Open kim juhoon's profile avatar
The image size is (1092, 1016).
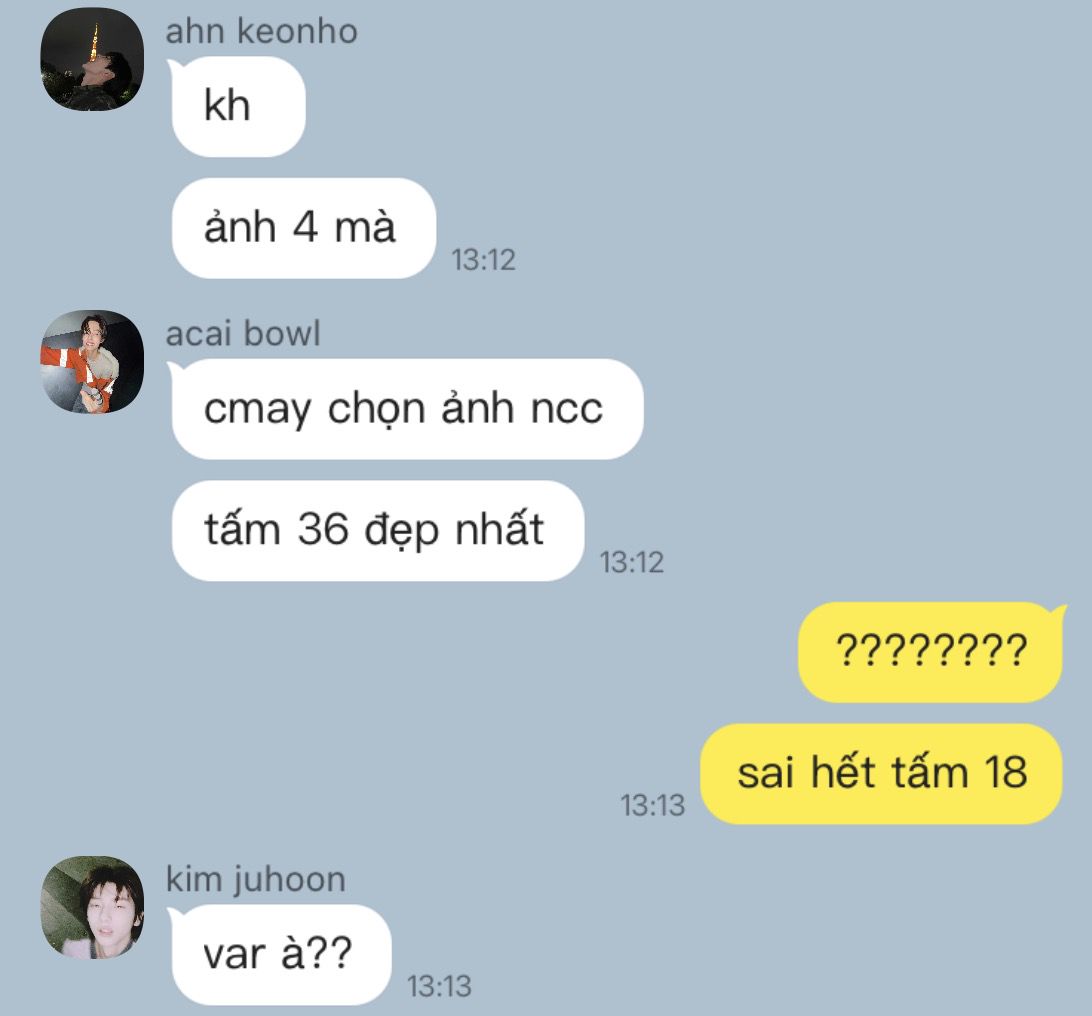(93, 907)
